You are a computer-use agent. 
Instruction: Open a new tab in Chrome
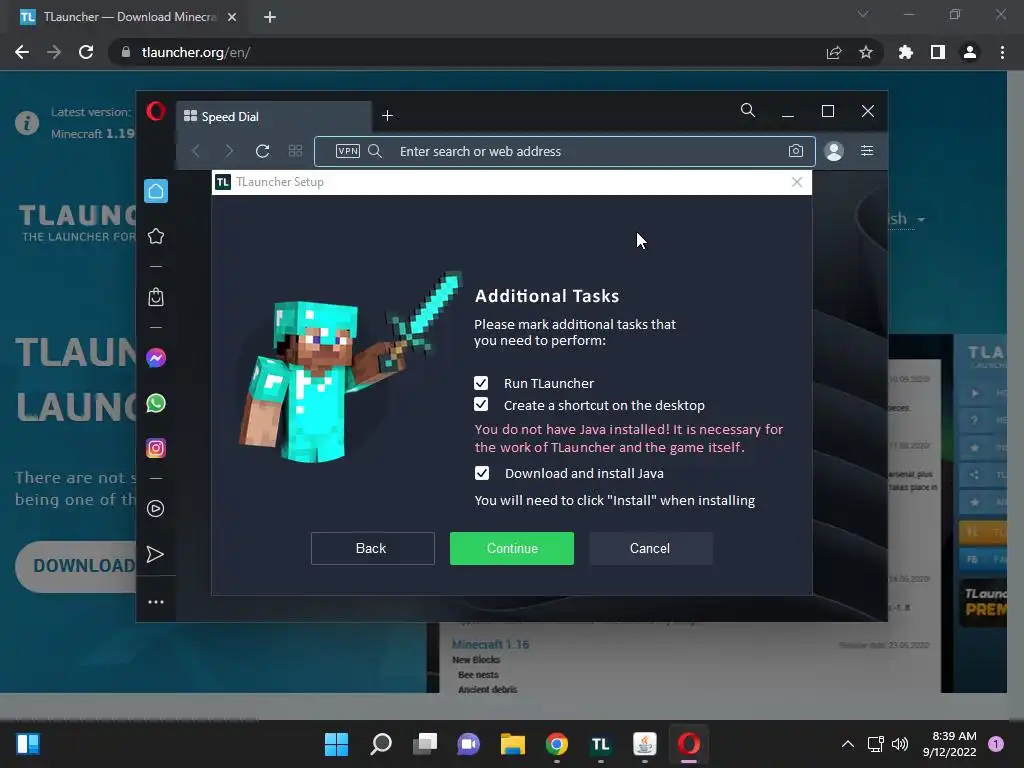(270, 17)
